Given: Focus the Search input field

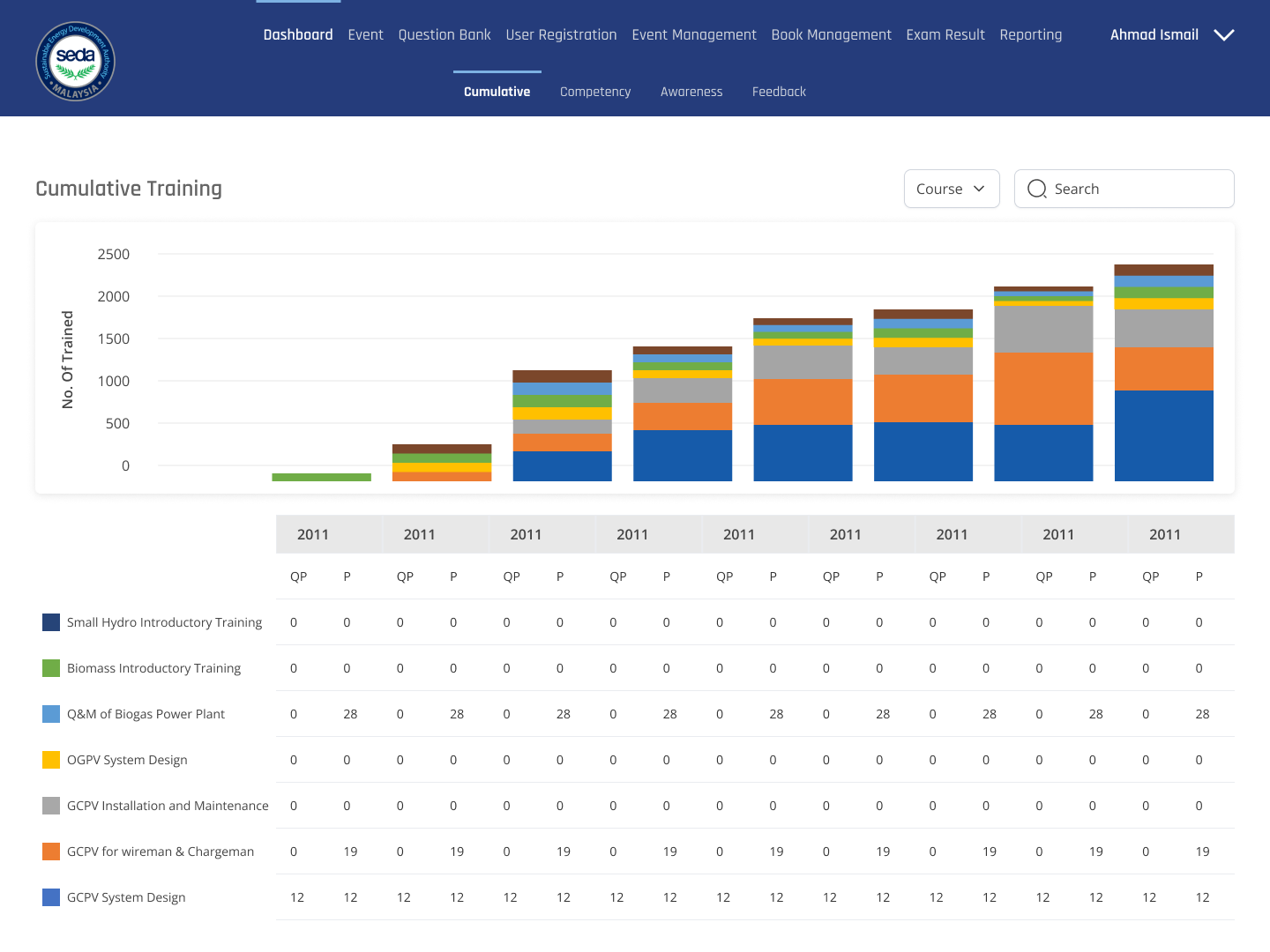Looking at the screenshot, I should tap(1124, 189).
